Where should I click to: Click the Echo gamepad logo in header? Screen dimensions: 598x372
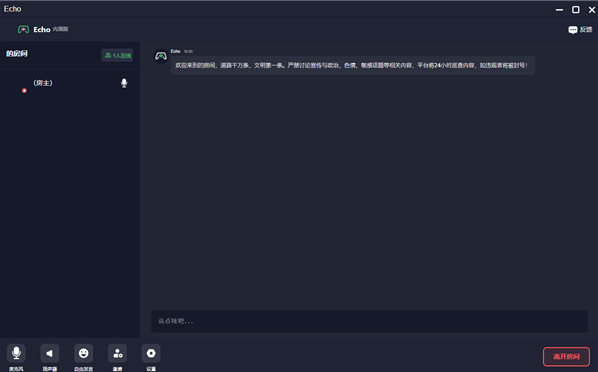click(x=23, y=29)
